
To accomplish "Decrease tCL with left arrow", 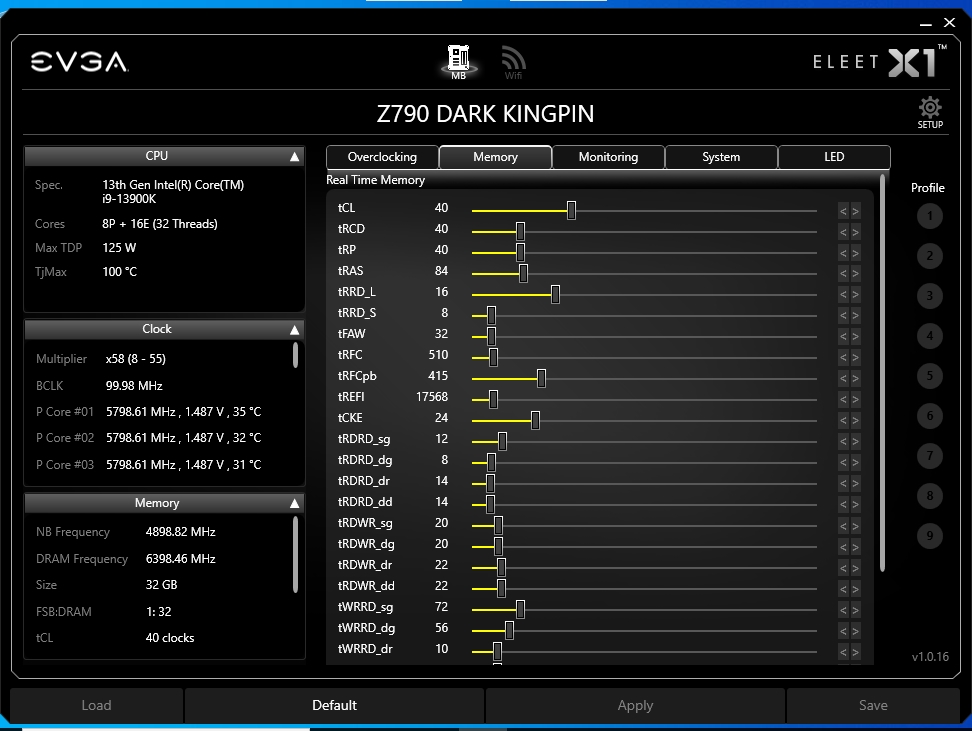I will tap(843, 211).
